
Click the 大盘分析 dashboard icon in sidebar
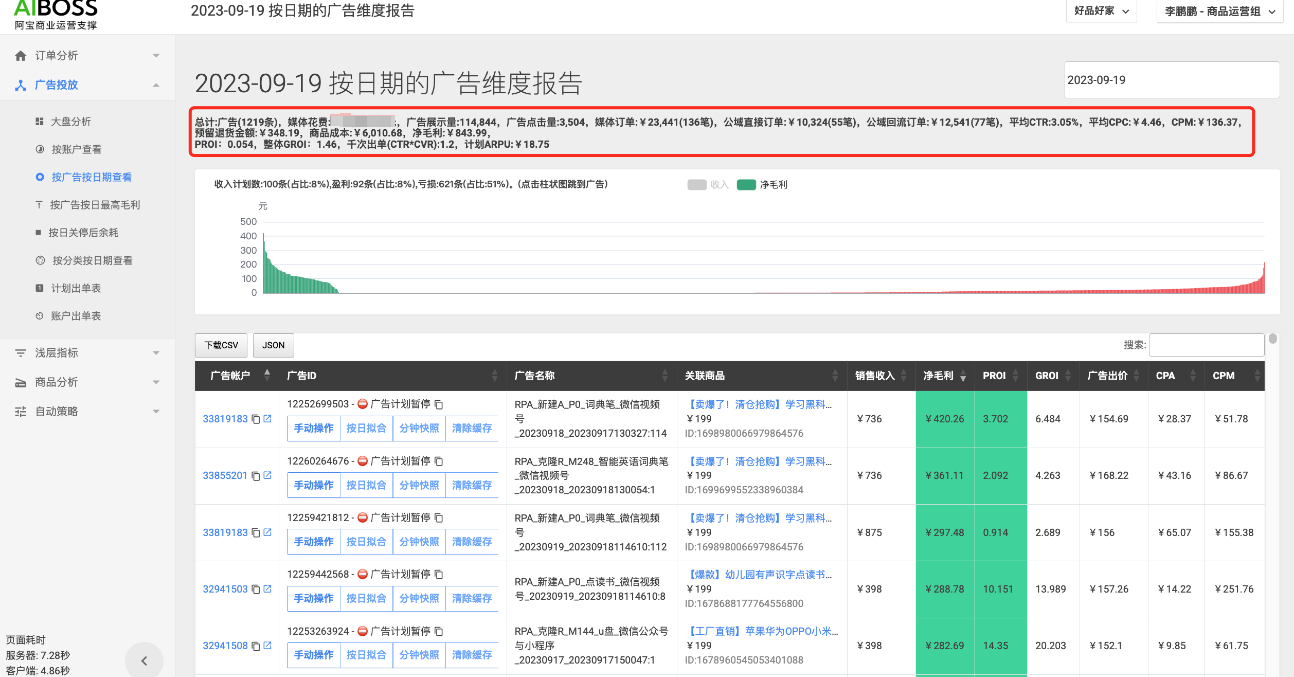[39, 121]
